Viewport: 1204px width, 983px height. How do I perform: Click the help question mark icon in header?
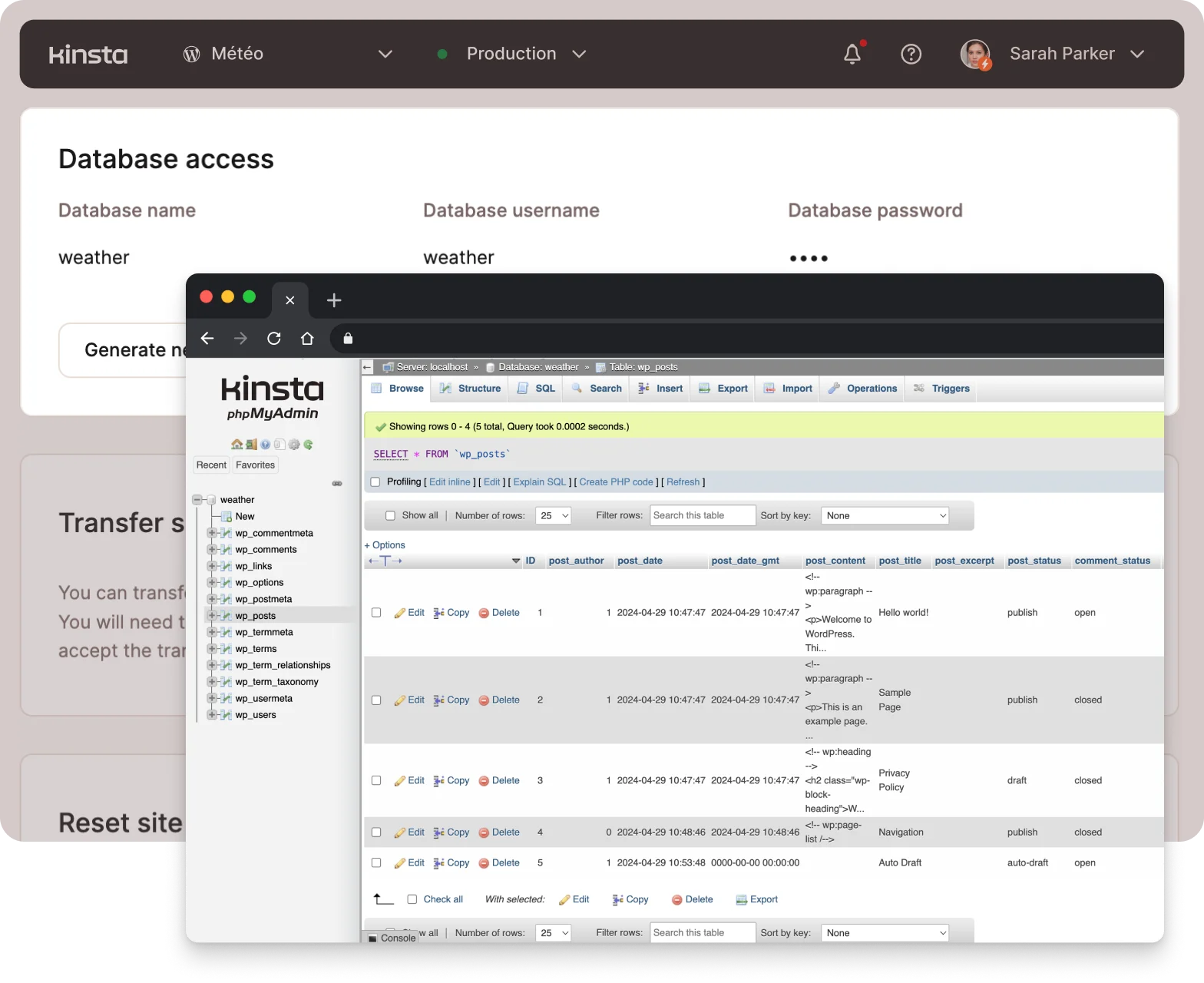(911, 54)
